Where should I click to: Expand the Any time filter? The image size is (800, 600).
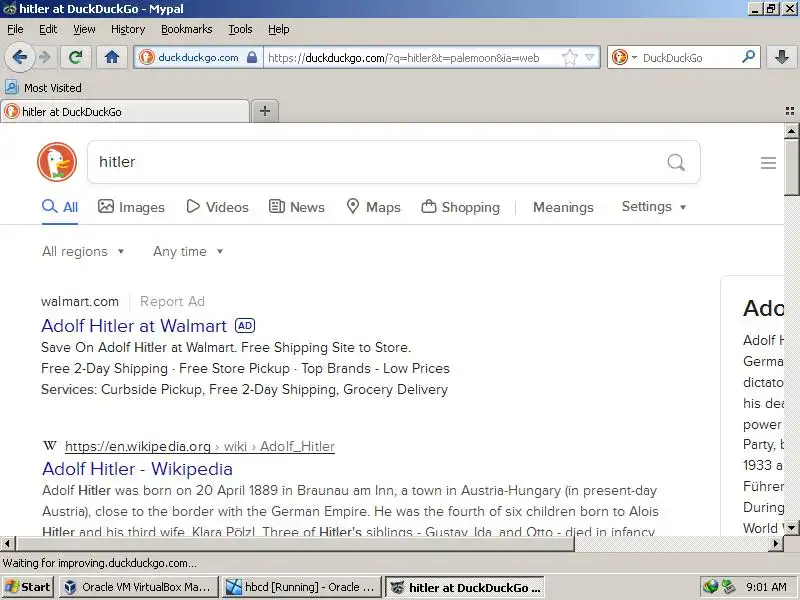point(188,251)
